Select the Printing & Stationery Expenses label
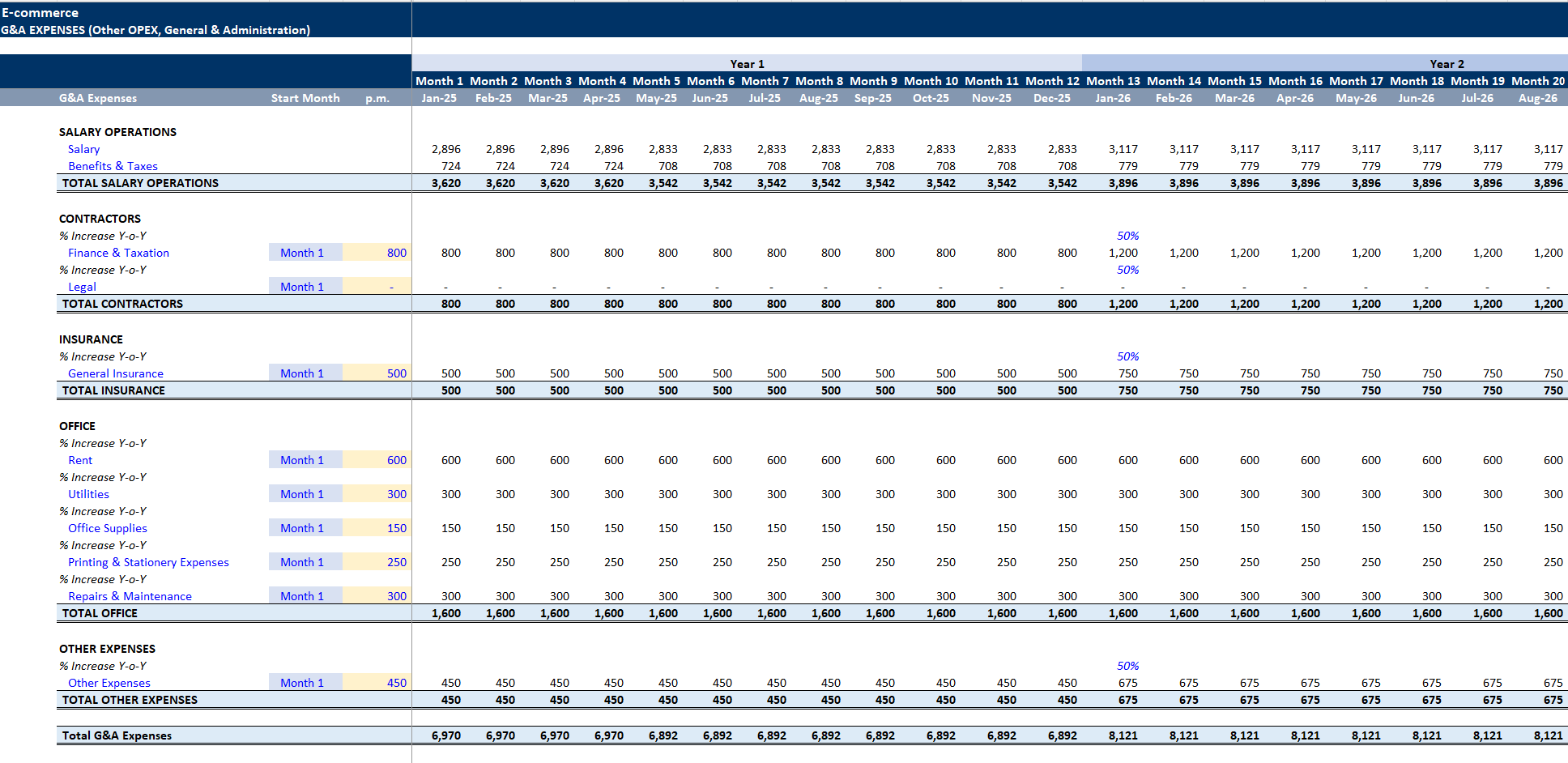Screen dimensions: 1568x763 [x=148, y=562]
